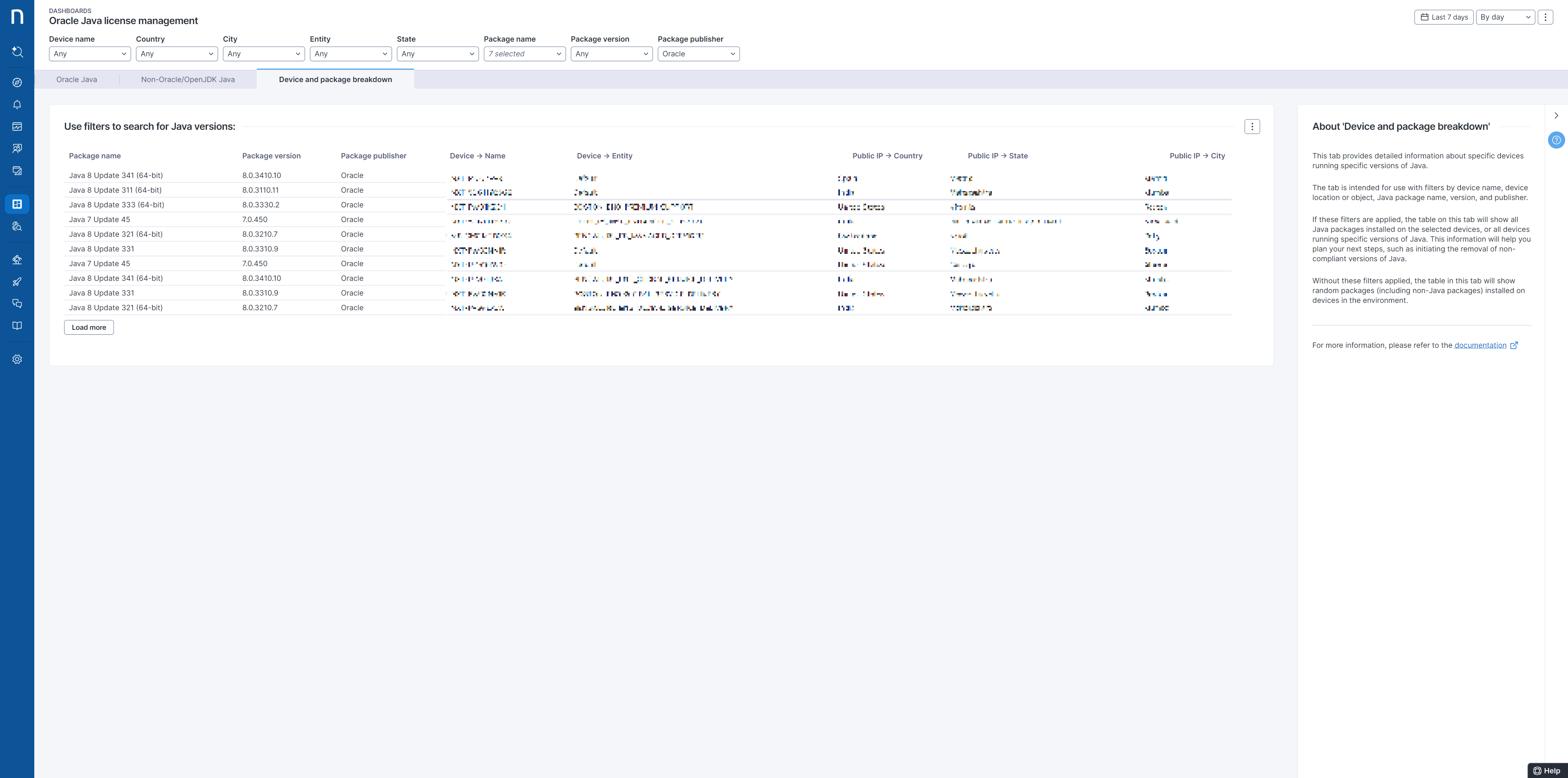This screenshot has height=778, width=1568.
Task: Switch to the Oracle Java tab
Action: pyautogui.click(x=76, y=79)
